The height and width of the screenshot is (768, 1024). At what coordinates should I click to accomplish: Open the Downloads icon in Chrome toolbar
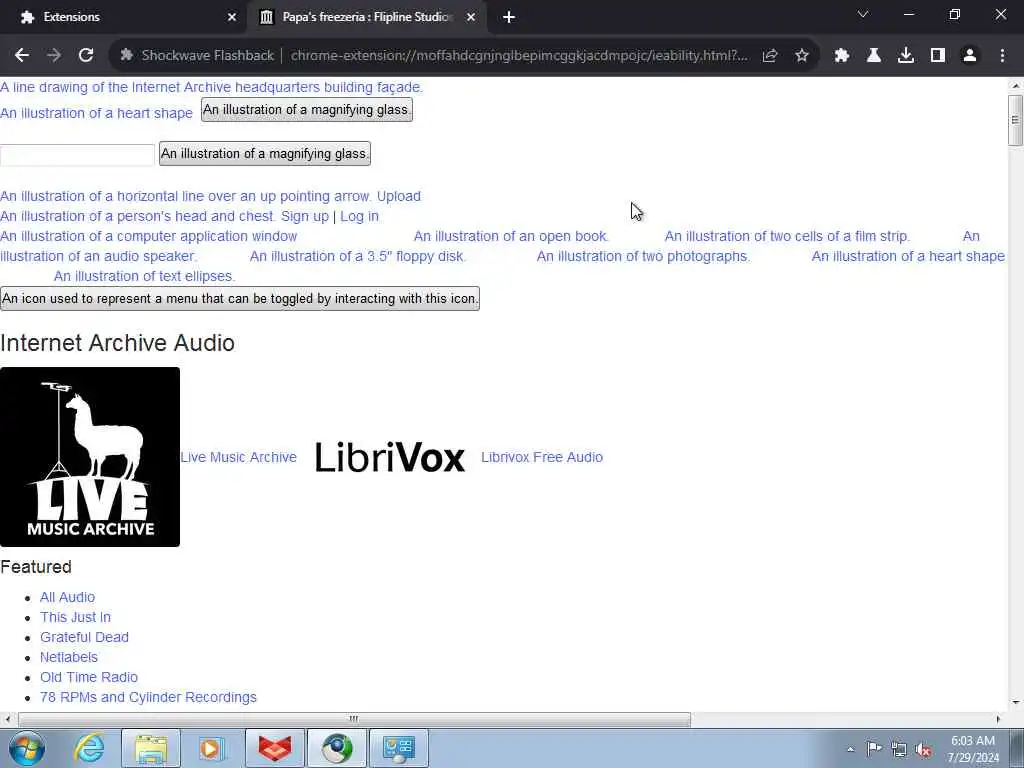(906, 56)
